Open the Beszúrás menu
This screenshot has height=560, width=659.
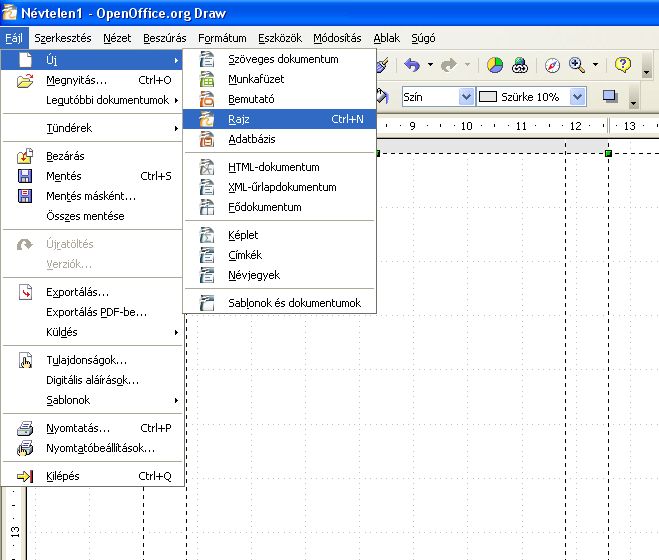point(164,38)
